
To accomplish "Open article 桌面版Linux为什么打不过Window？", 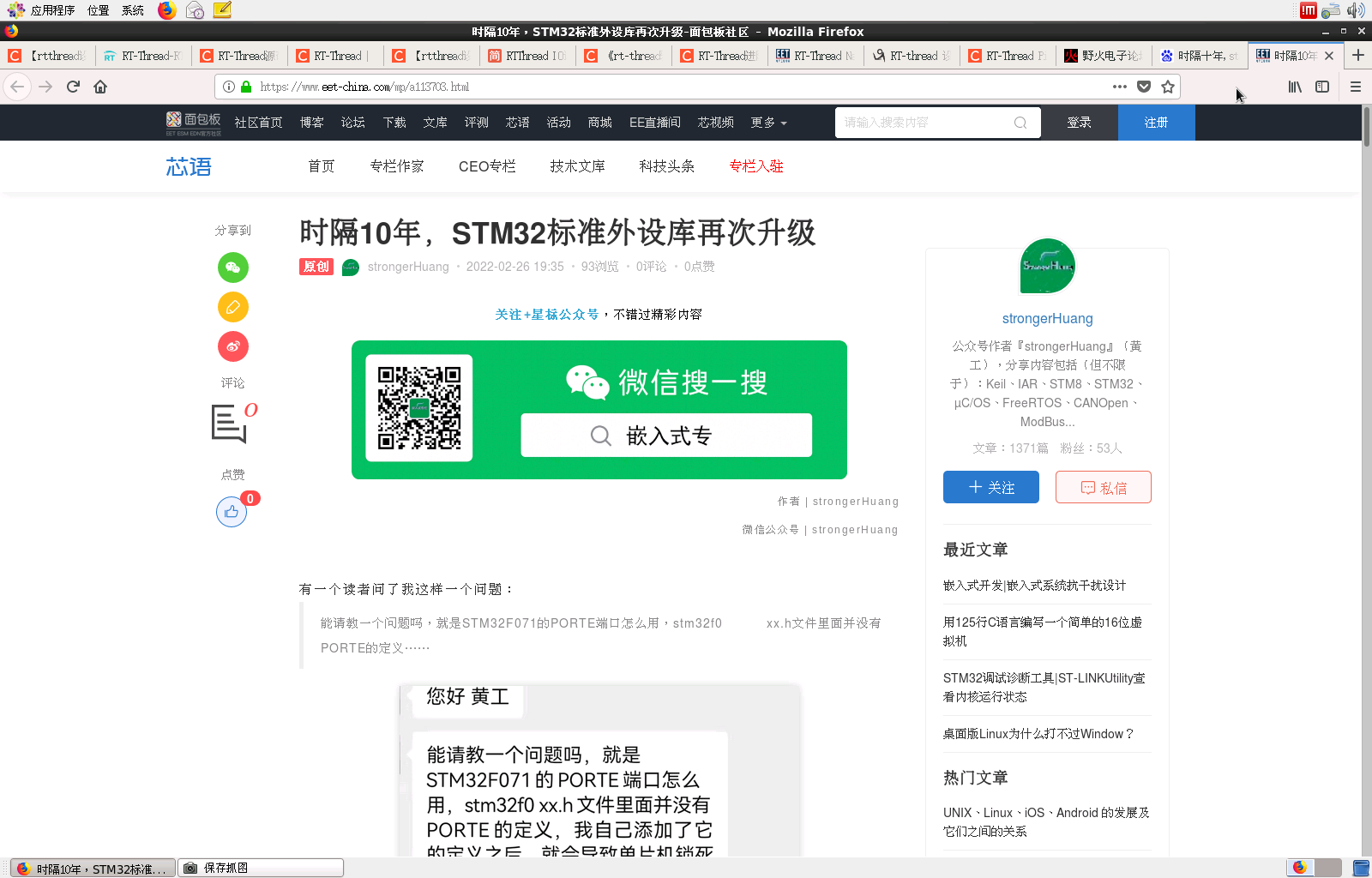I will point(1039,733).
